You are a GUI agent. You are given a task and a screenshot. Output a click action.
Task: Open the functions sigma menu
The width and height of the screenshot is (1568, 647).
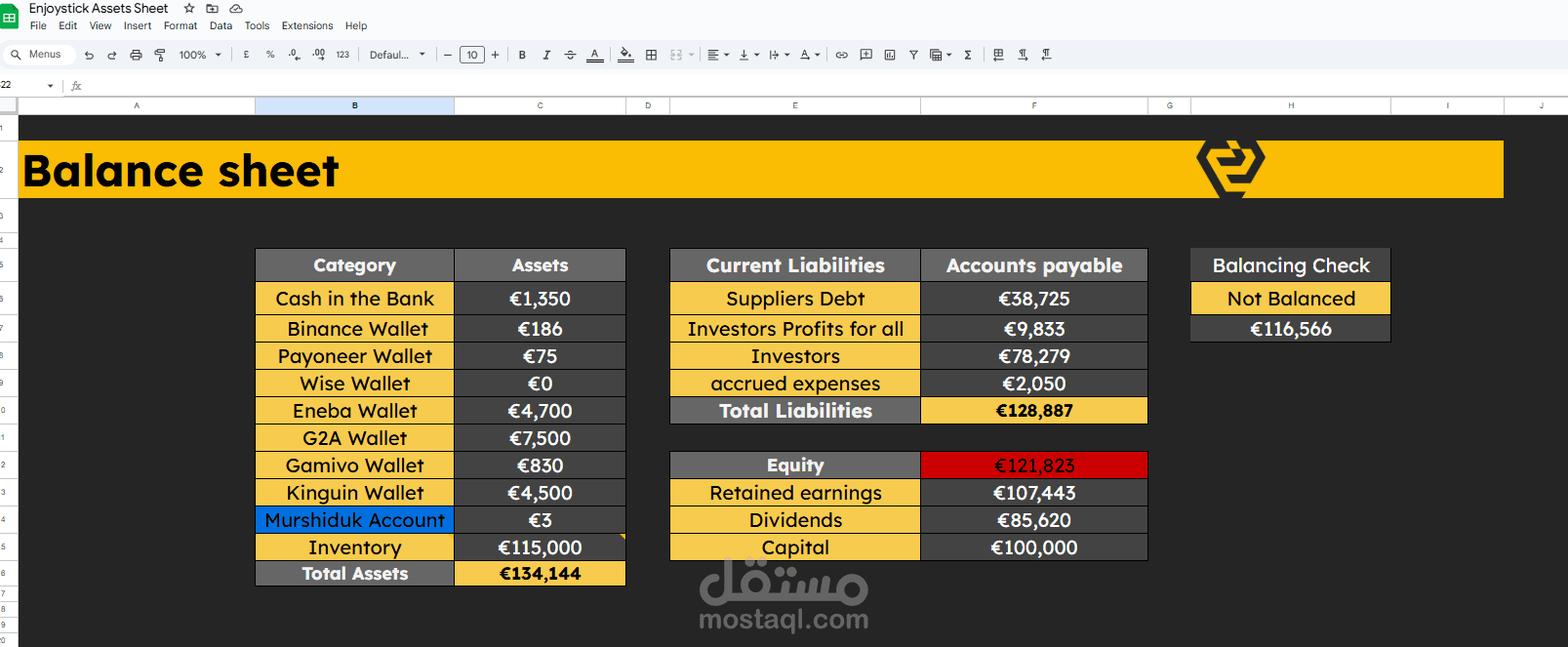click(x=968, y=55)
